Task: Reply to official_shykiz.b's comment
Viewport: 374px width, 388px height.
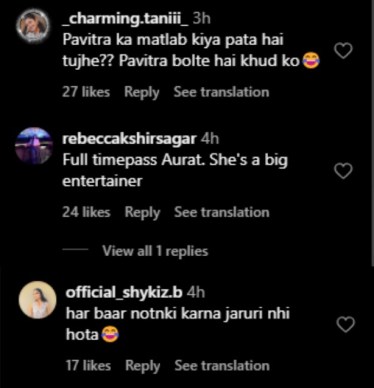Action: pos(143,366)
